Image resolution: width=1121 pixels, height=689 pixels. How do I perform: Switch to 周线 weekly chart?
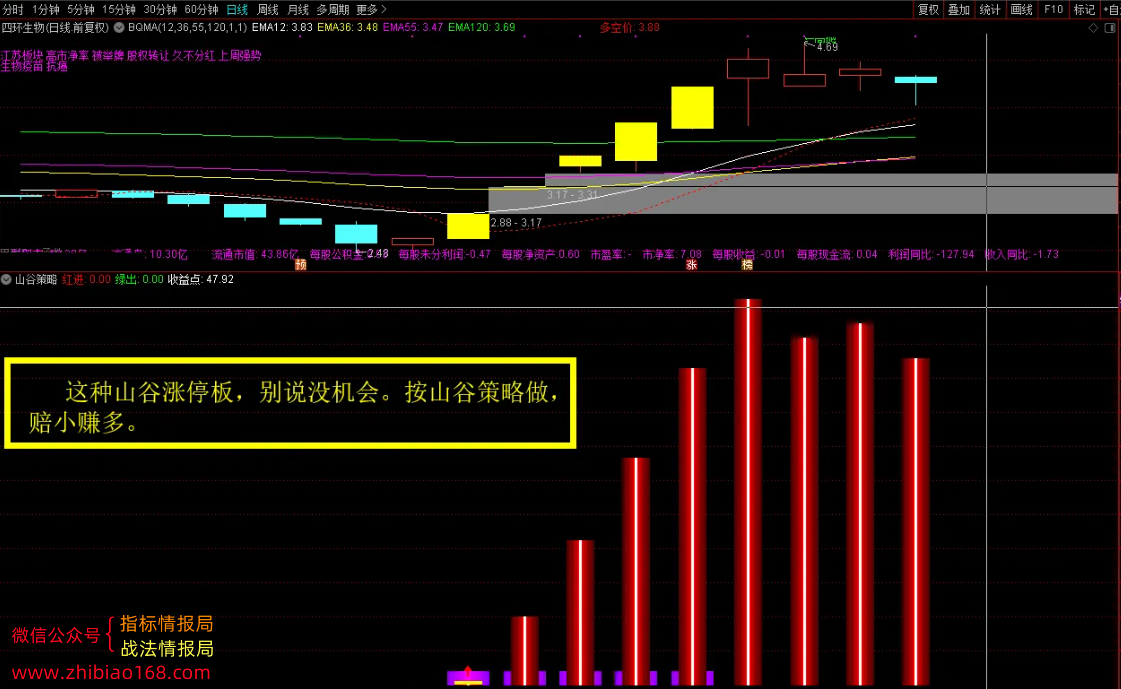(267, 9)
